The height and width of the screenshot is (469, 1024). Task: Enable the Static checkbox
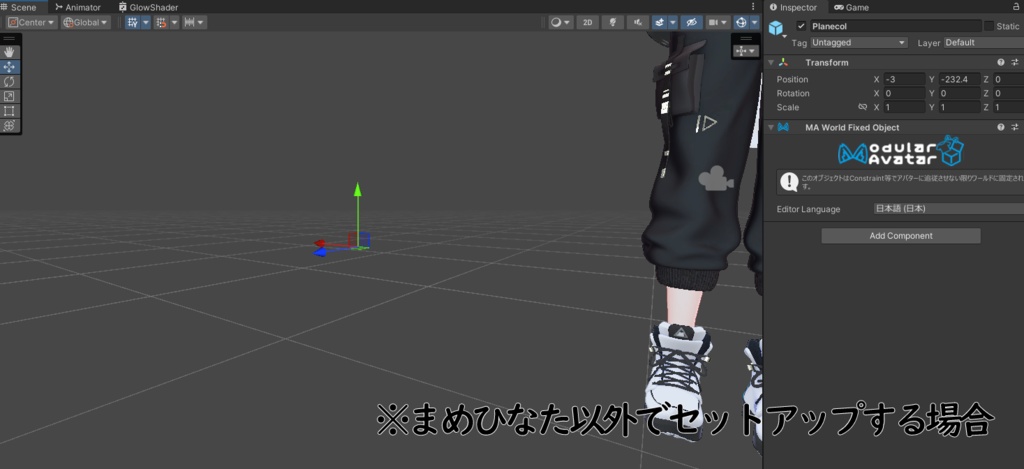click(x=989, y=26)
